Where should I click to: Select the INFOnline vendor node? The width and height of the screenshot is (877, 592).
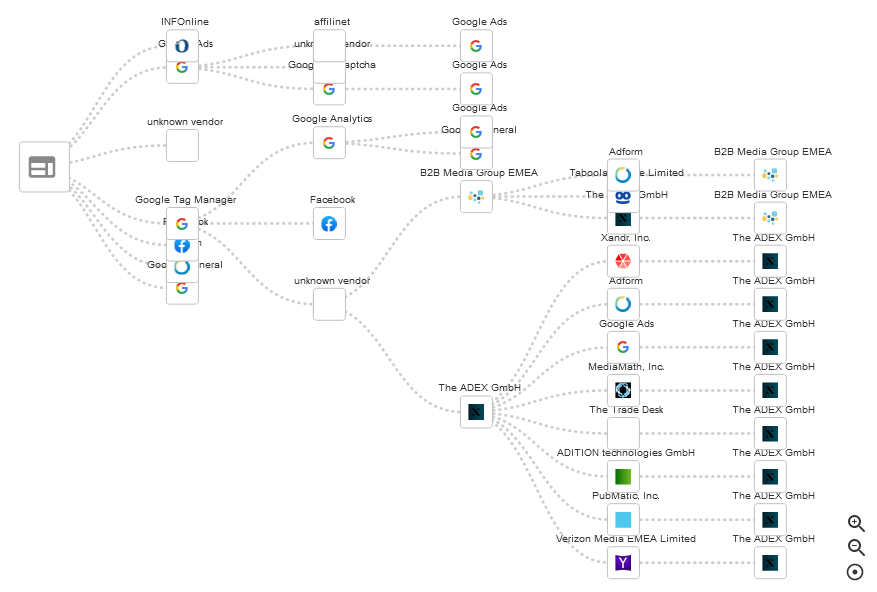click(x=182, y=46)
